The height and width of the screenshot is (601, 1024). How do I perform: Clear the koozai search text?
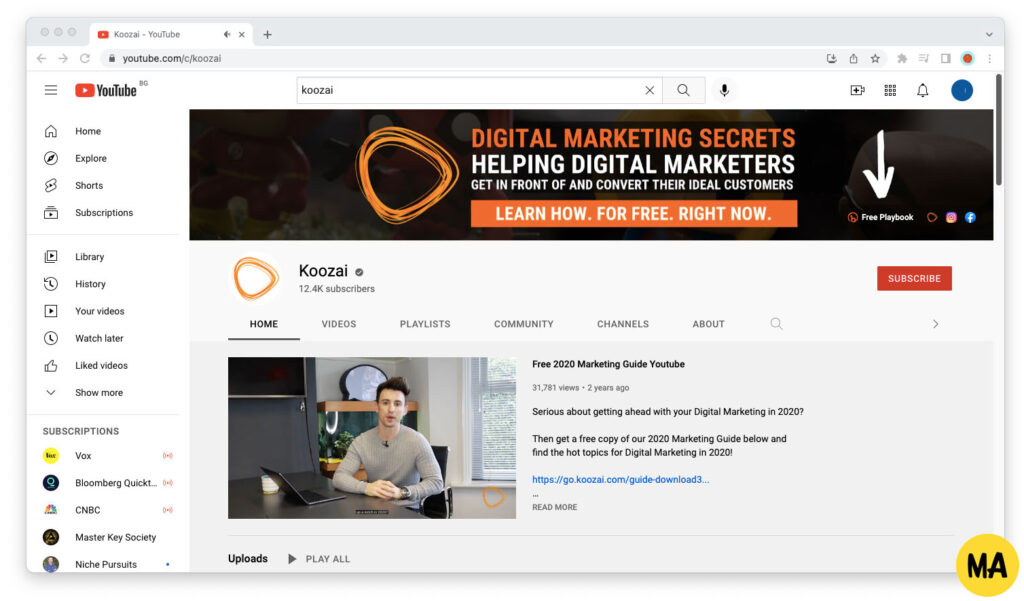coord(649,90)
